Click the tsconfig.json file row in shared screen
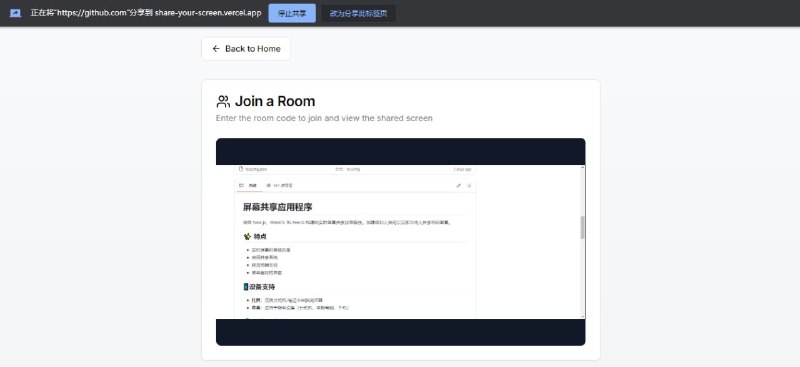Image resolution: width=800 pixels, height=367 pixels. pos(356,169)
